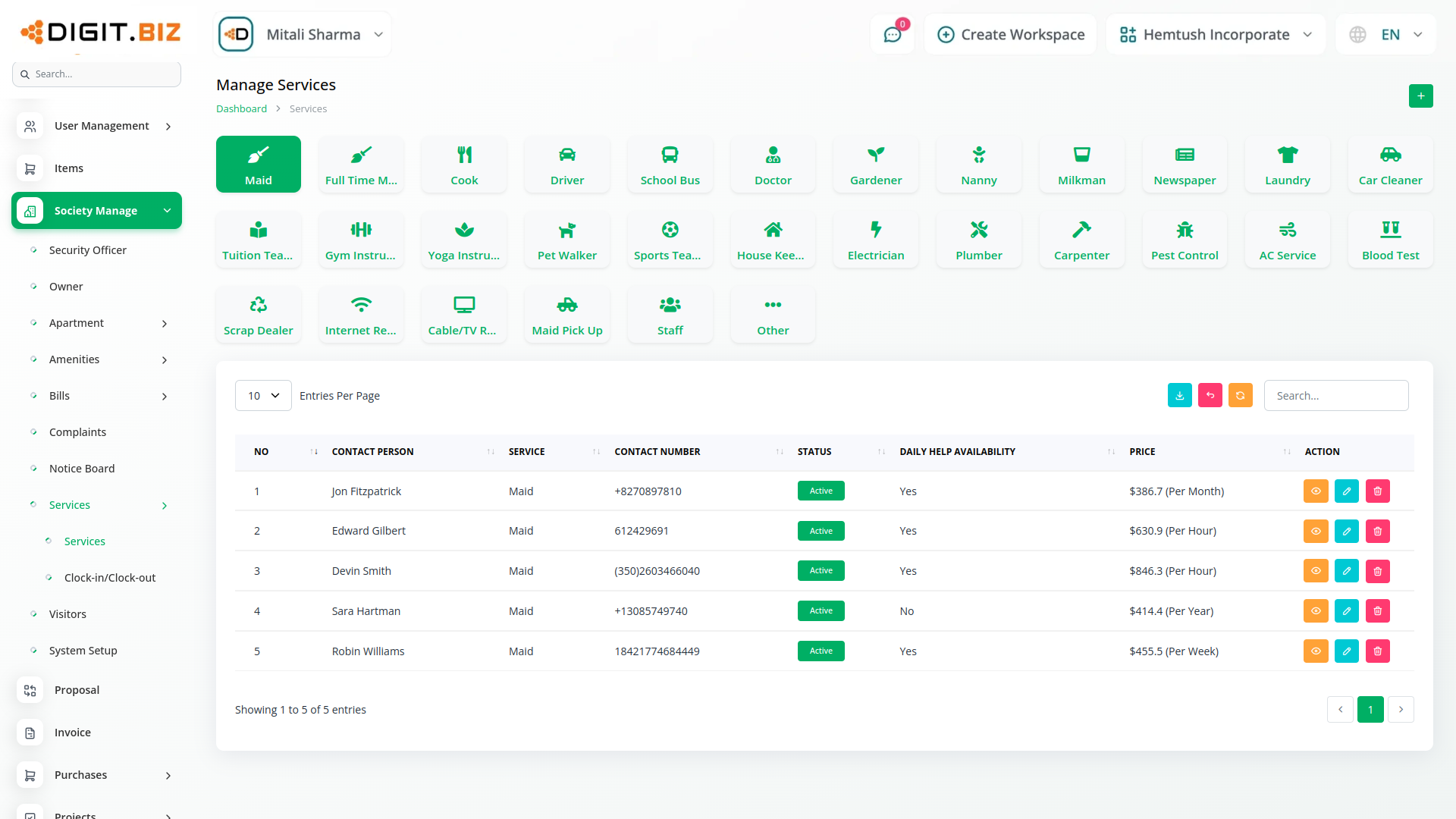View Sara Hartman's details with eye icon
This screenshot has height=819, width=1456.
[1316, 611]
